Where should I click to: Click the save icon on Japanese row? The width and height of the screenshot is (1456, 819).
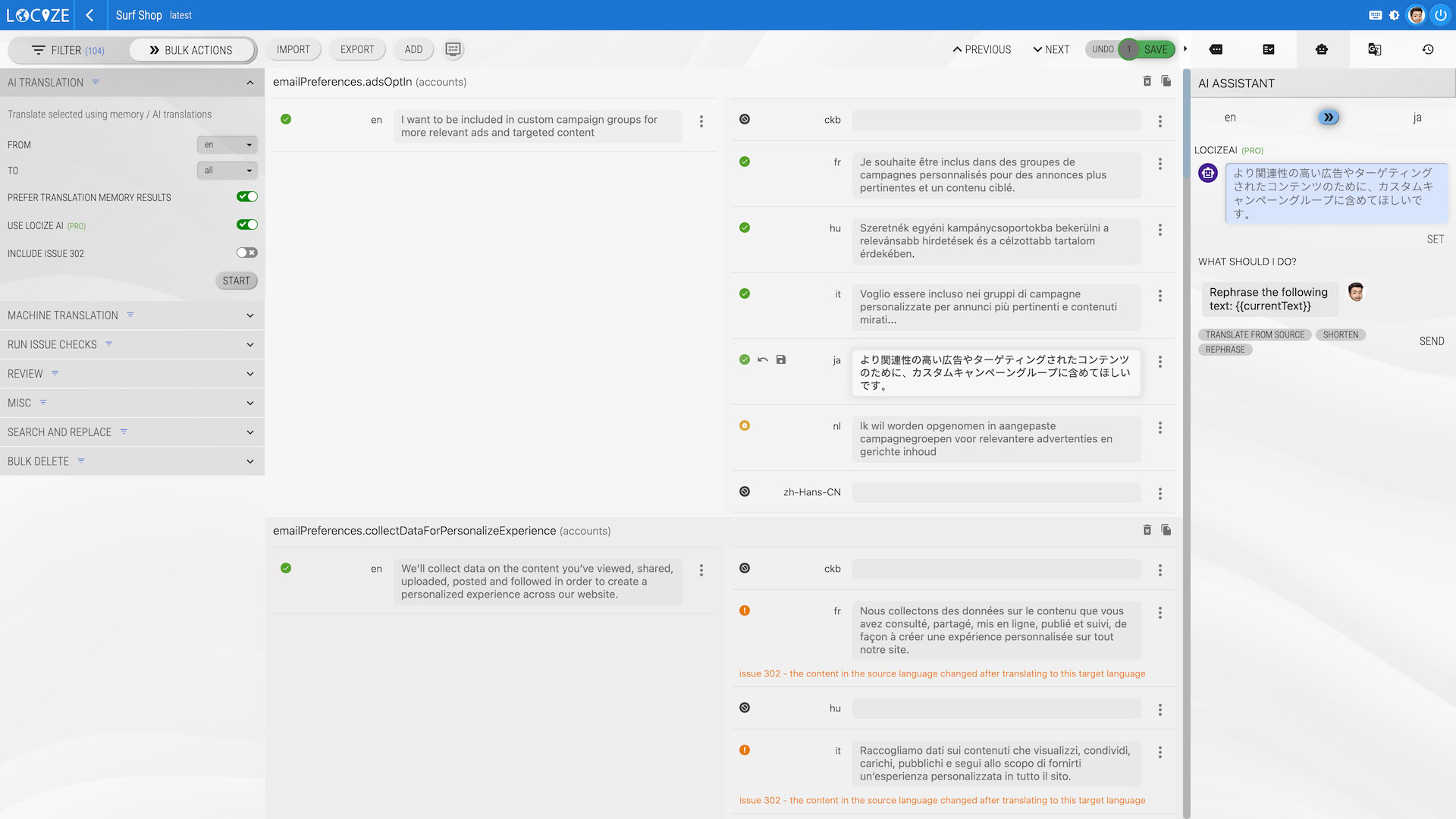click(781, 359)
